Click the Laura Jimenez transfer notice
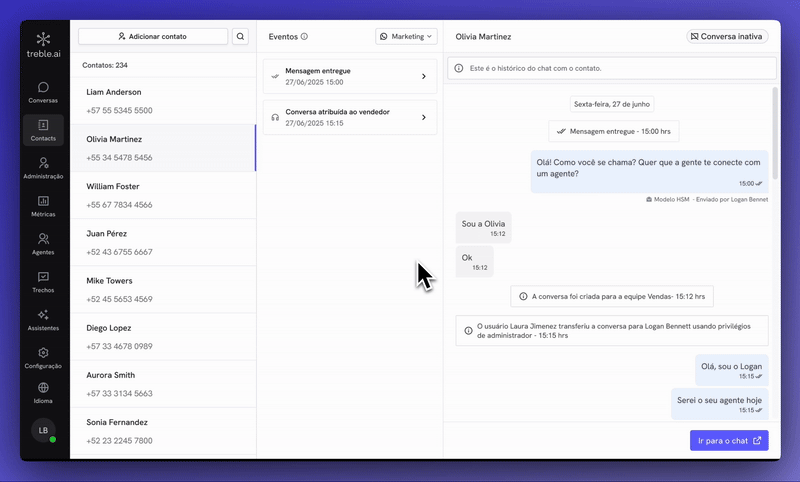800x482 pixels. pos(612,331)
